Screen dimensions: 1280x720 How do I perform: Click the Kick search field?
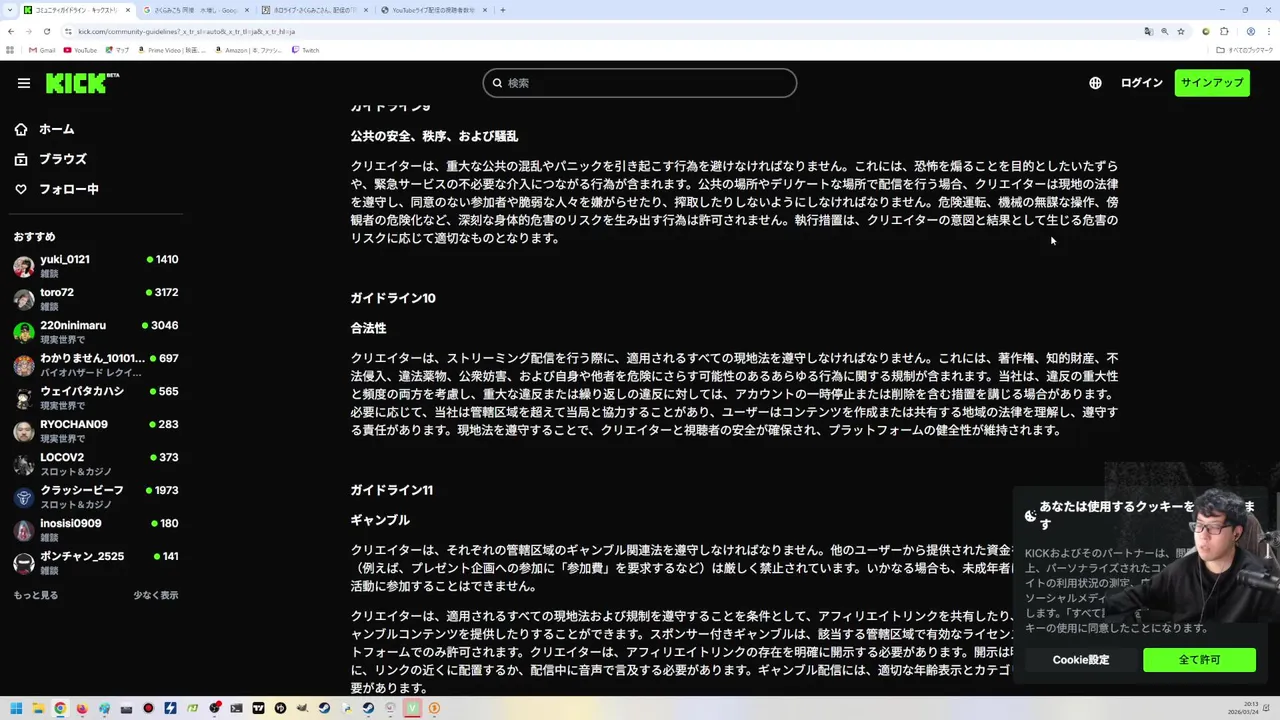[x=640, y=83]
